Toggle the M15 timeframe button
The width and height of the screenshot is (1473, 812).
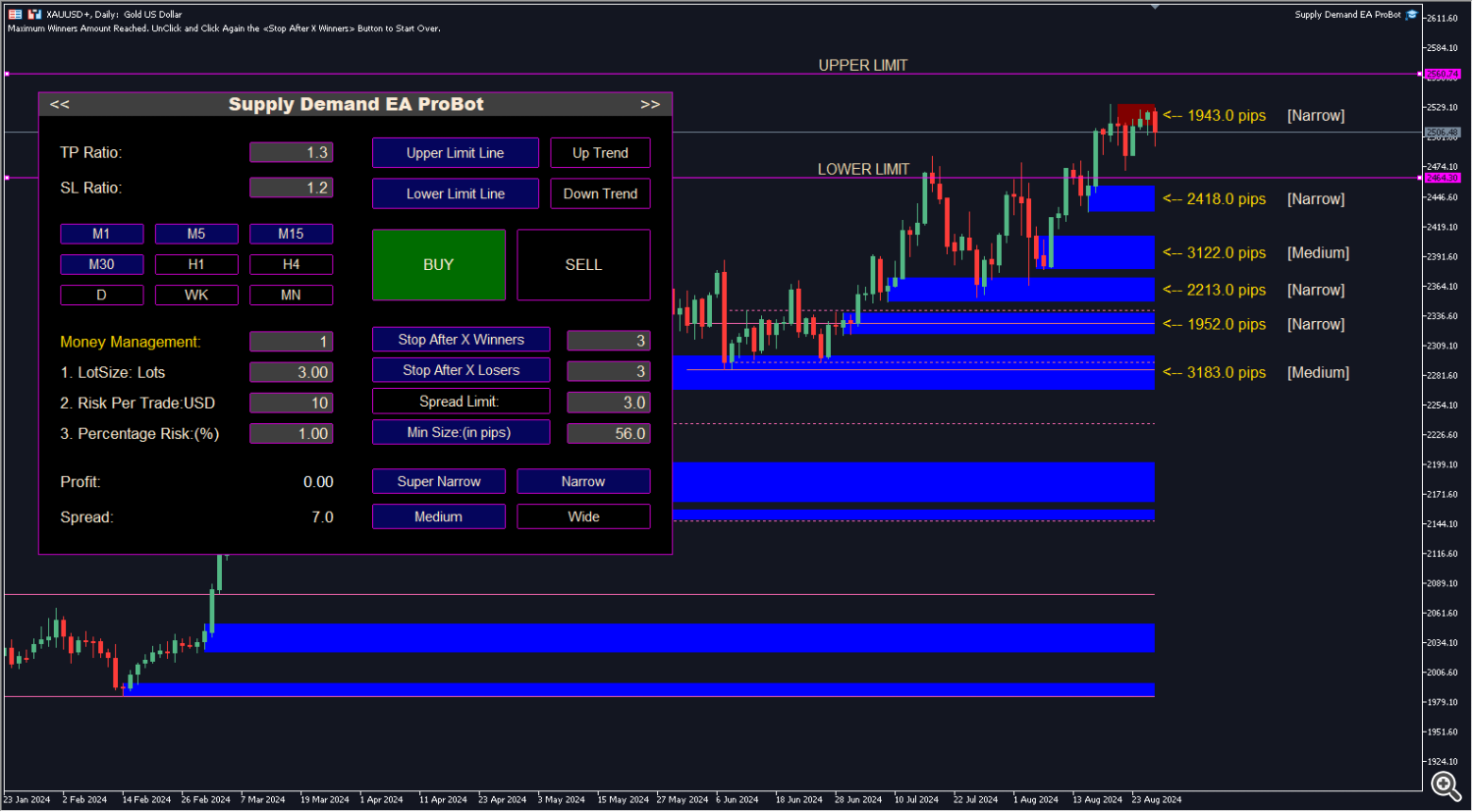click(x=291, y=234)
